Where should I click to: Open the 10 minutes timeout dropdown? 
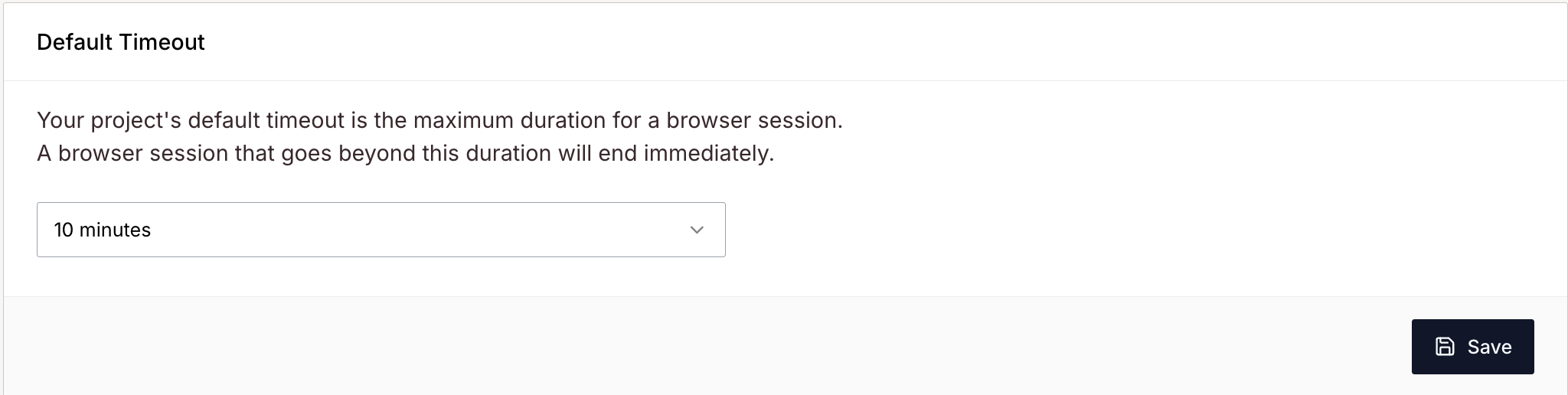381,230
